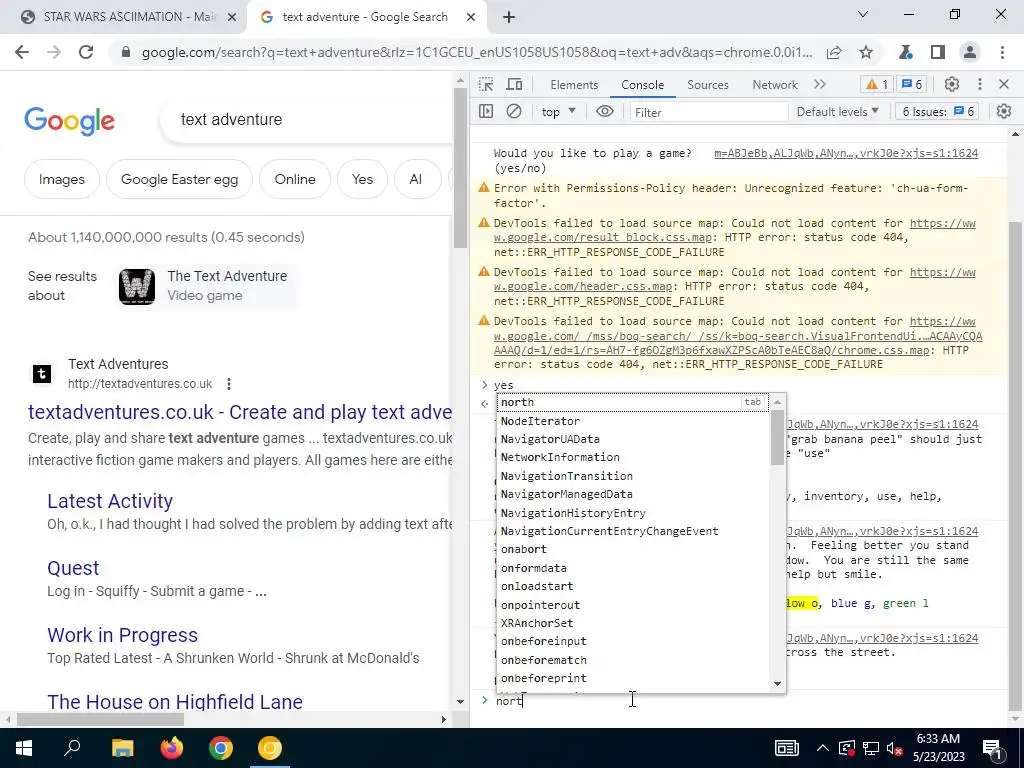Open The House on Highfield Lane link
The height and width of the screenshot is (768, 1024).
point(175,701)
